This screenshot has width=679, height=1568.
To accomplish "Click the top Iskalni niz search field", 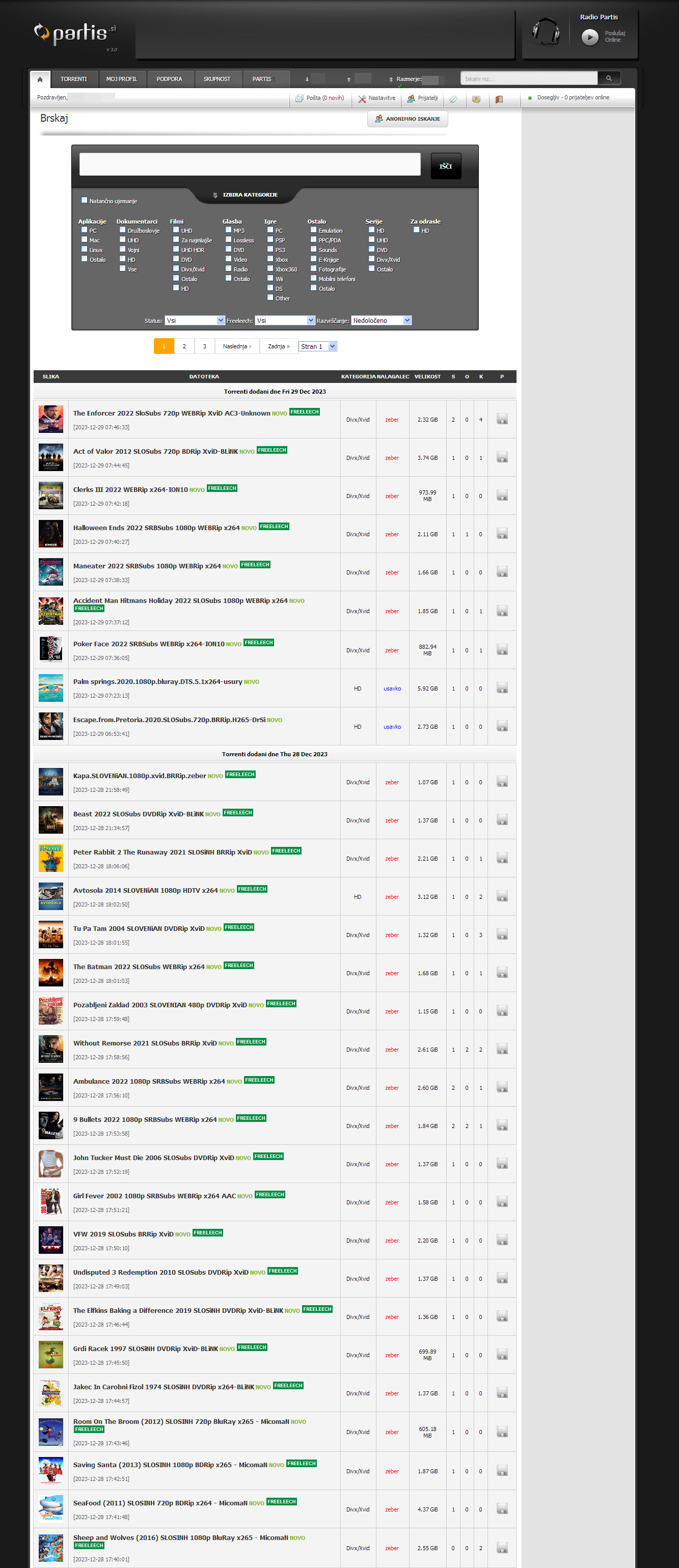I will (529, 78).
